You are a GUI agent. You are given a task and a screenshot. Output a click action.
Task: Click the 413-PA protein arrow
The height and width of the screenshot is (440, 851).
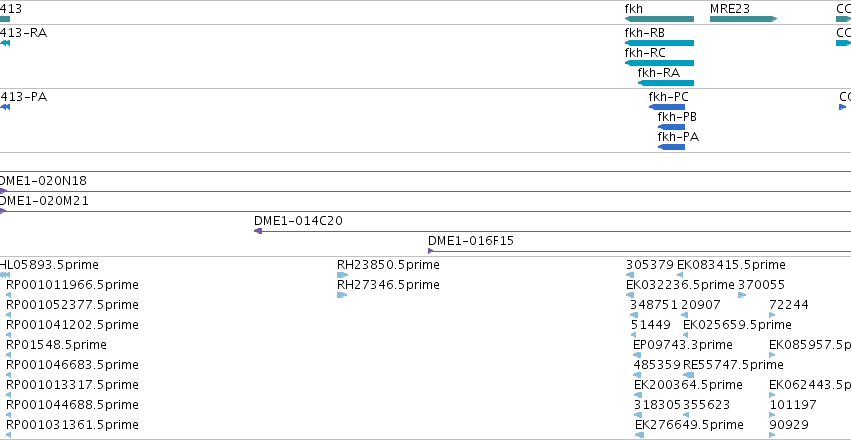point(5,107)
